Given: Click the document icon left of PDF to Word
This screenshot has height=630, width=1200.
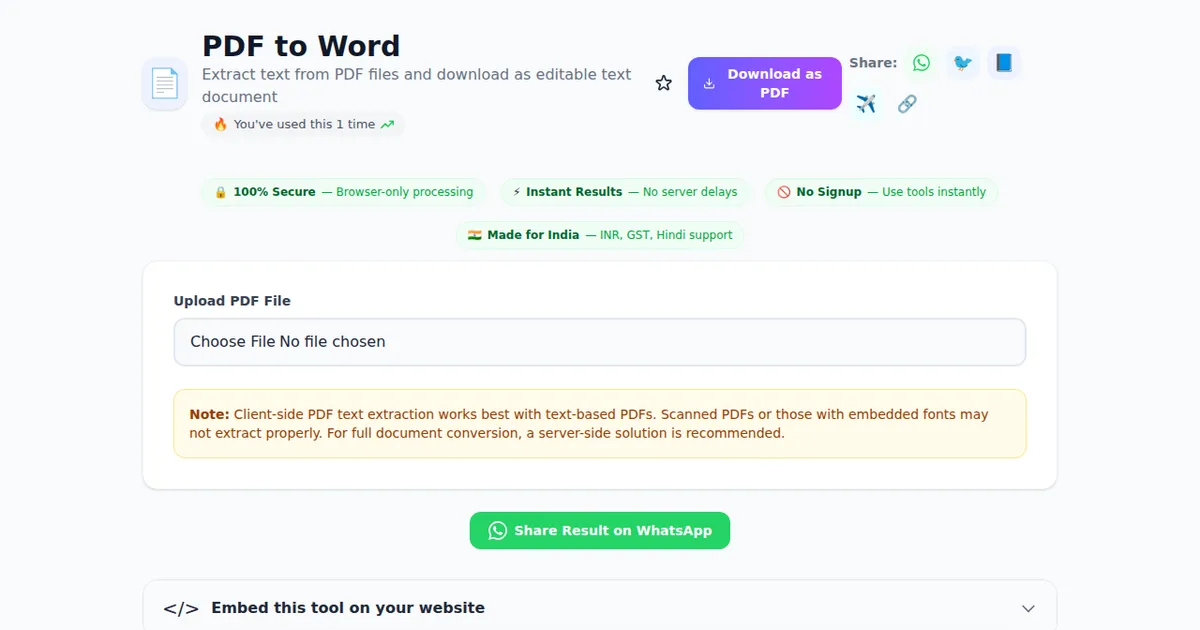Looking at the screenshot, I should click(x=164, y=84).
